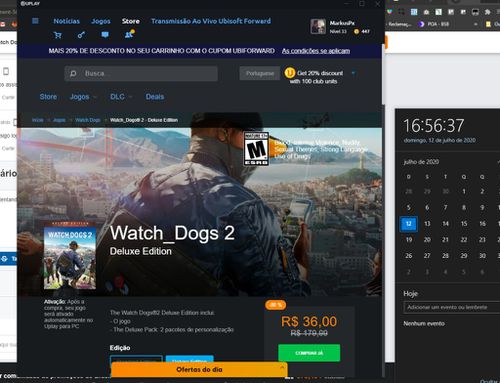Select the blue Deluxe Edition option

(x=190, y=359)
